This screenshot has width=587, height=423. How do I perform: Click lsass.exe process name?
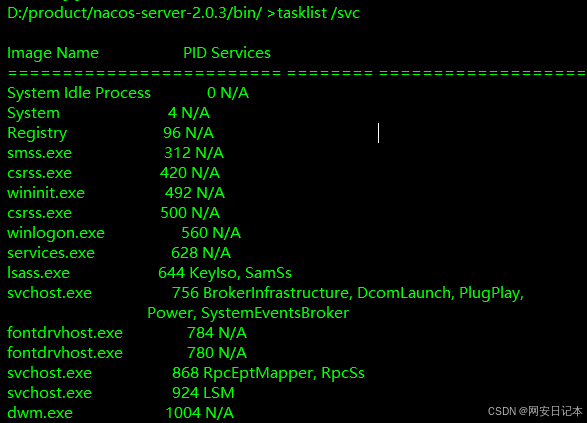pyautogui.click(x=38, y=273)
